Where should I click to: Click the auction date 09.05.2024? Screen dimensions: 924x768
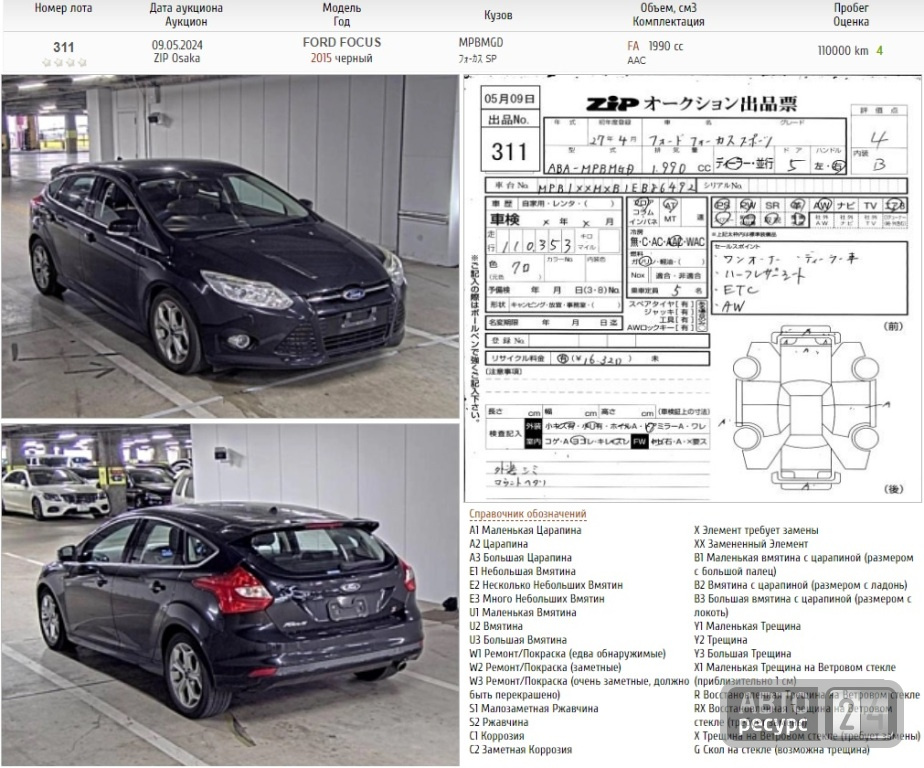[x=177, y=45]
